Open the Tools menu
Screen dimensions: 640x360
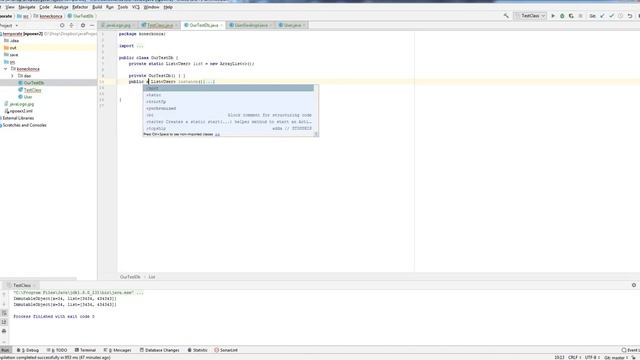pyautogui.click(x=122, y=7)
